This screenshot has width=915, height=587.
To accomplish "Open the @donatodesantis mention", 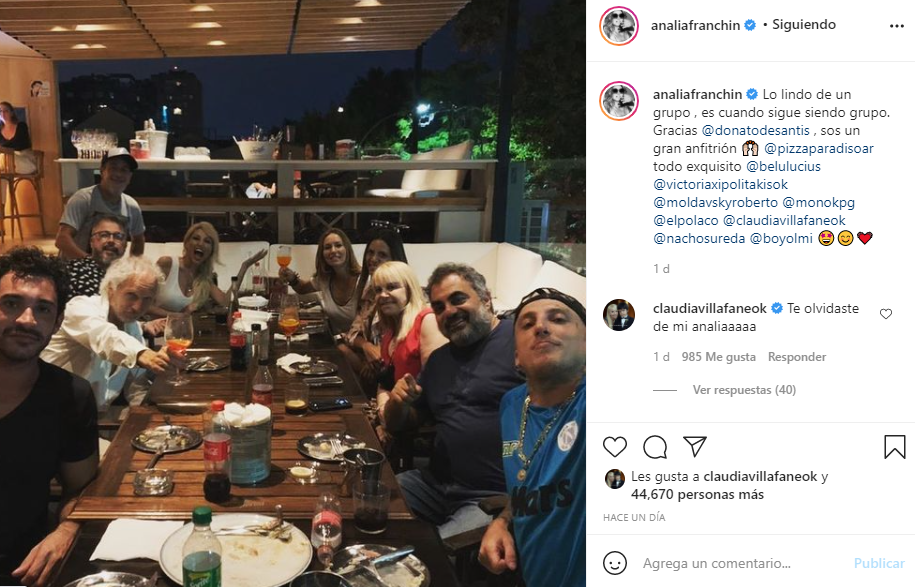I will tap(755, 130).
